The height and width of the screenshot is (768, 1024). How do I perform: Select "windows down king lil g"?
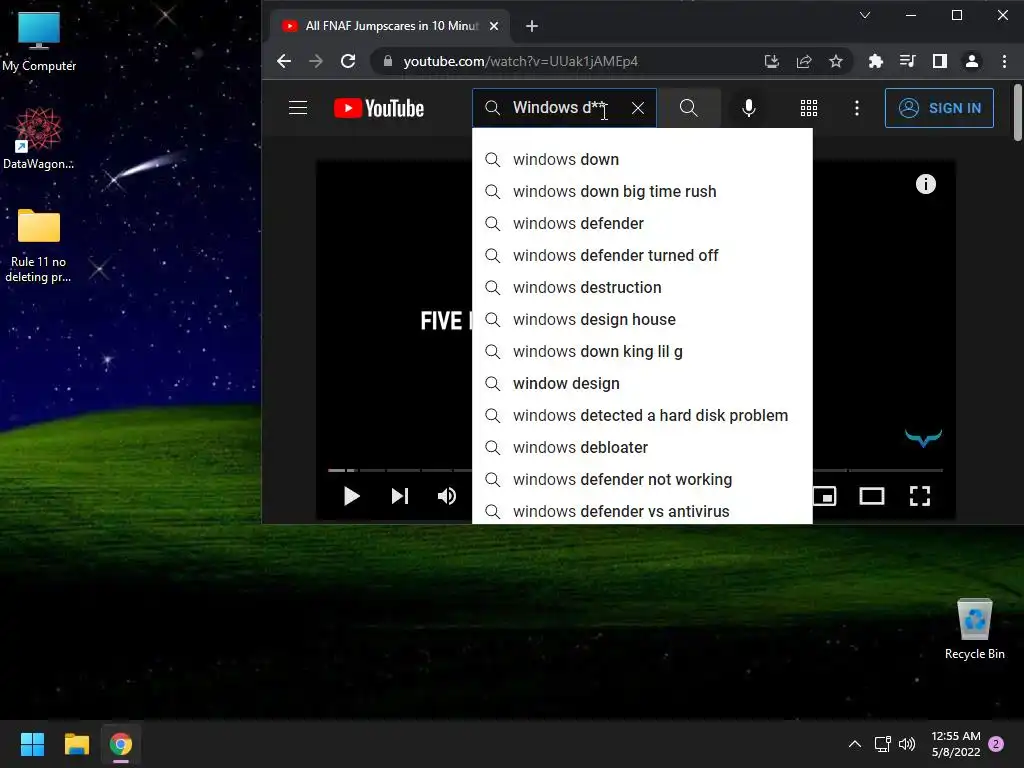coord(643,351)
